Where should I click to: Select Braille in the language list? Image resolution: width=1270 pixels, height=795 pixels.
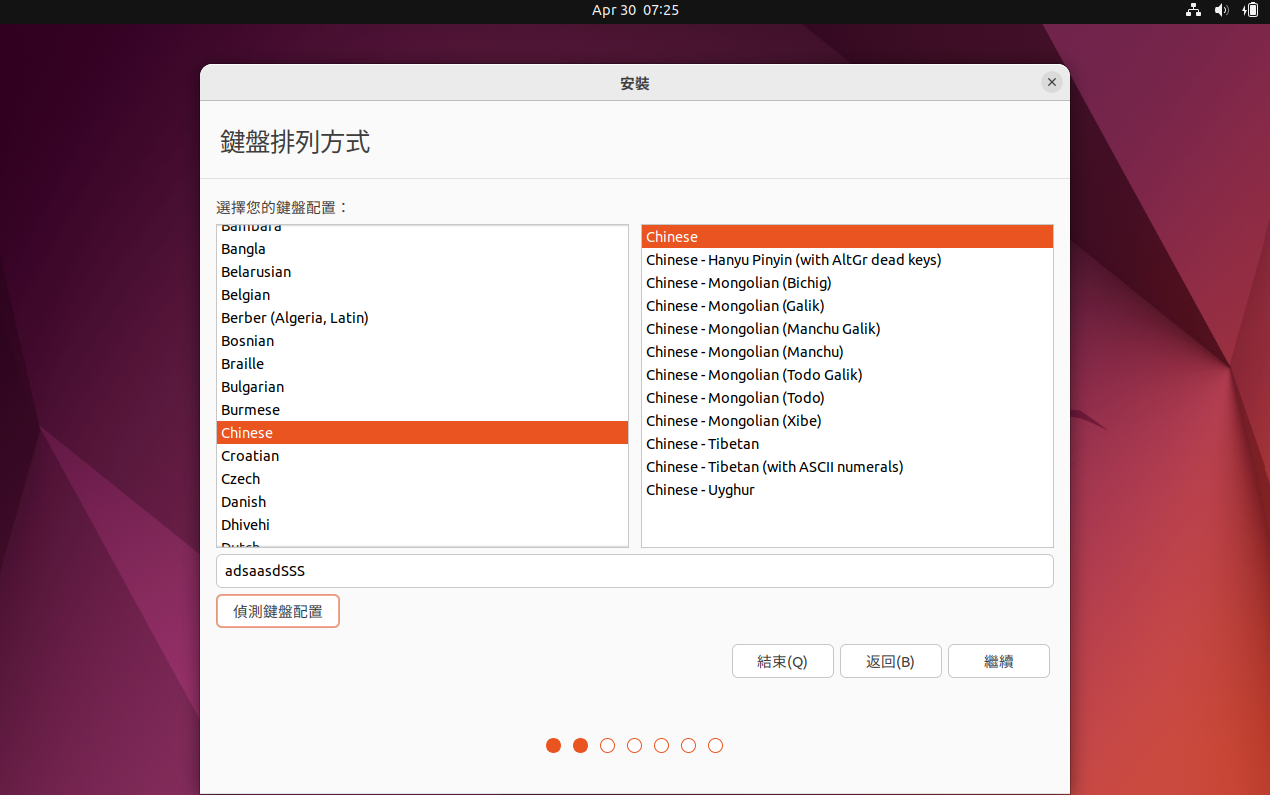point(422,364)
